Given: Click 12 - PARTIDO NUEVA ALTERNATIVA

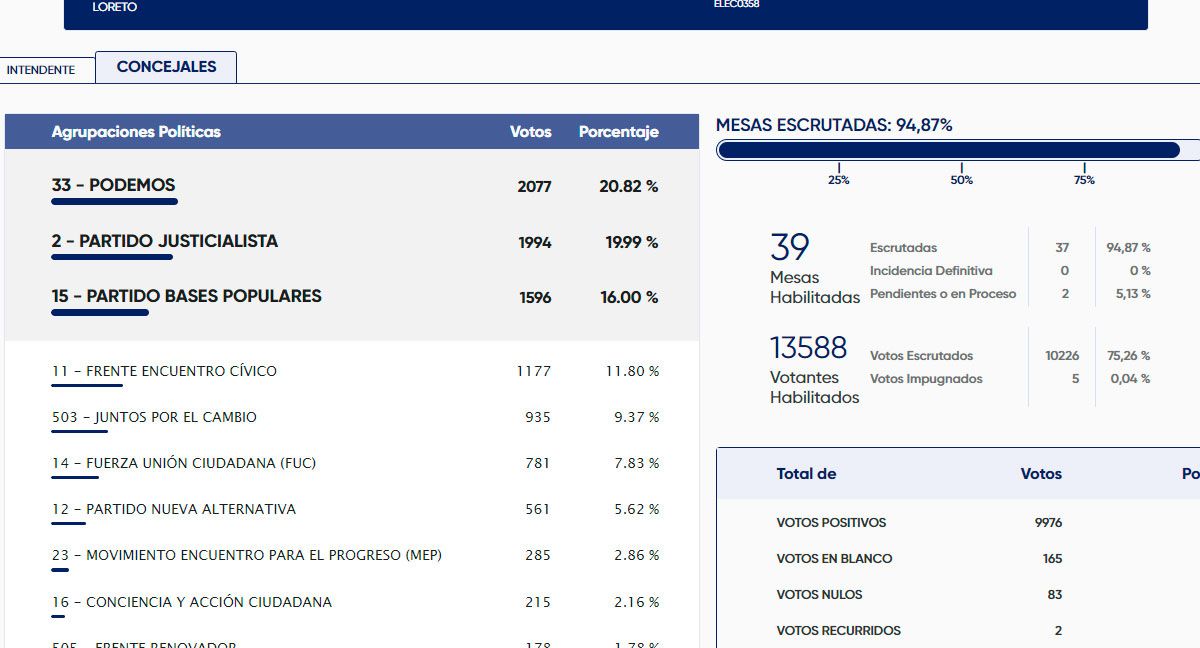Looking at the screenshot, I should (174, 509).
